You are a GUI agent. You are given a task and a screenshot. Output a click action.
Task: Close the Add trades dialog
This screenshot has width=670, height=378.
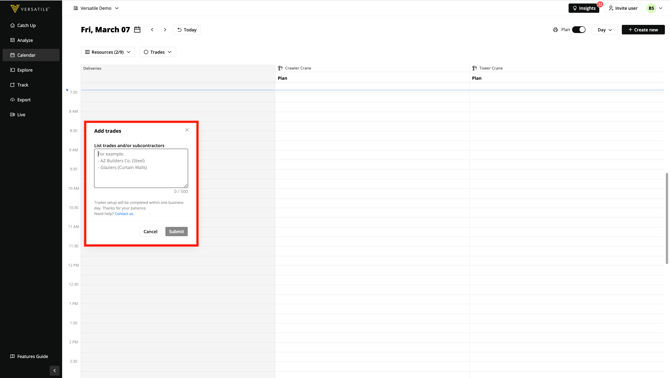click(187, 130)
